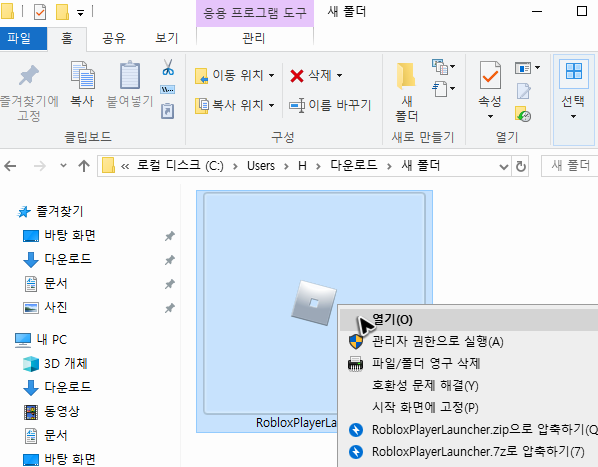Click the History icon in 열기 group

pos(523,114)
